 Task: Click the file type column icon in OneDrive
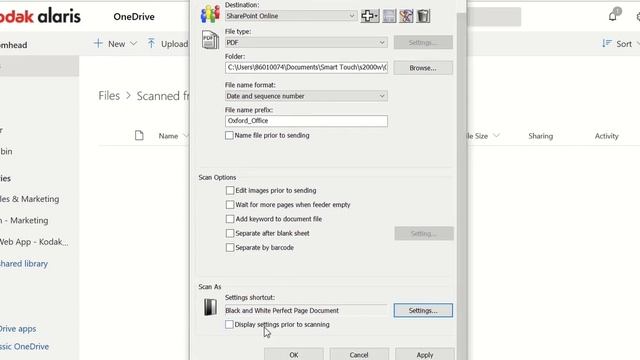pyautogui.click(x=139, y=136)
